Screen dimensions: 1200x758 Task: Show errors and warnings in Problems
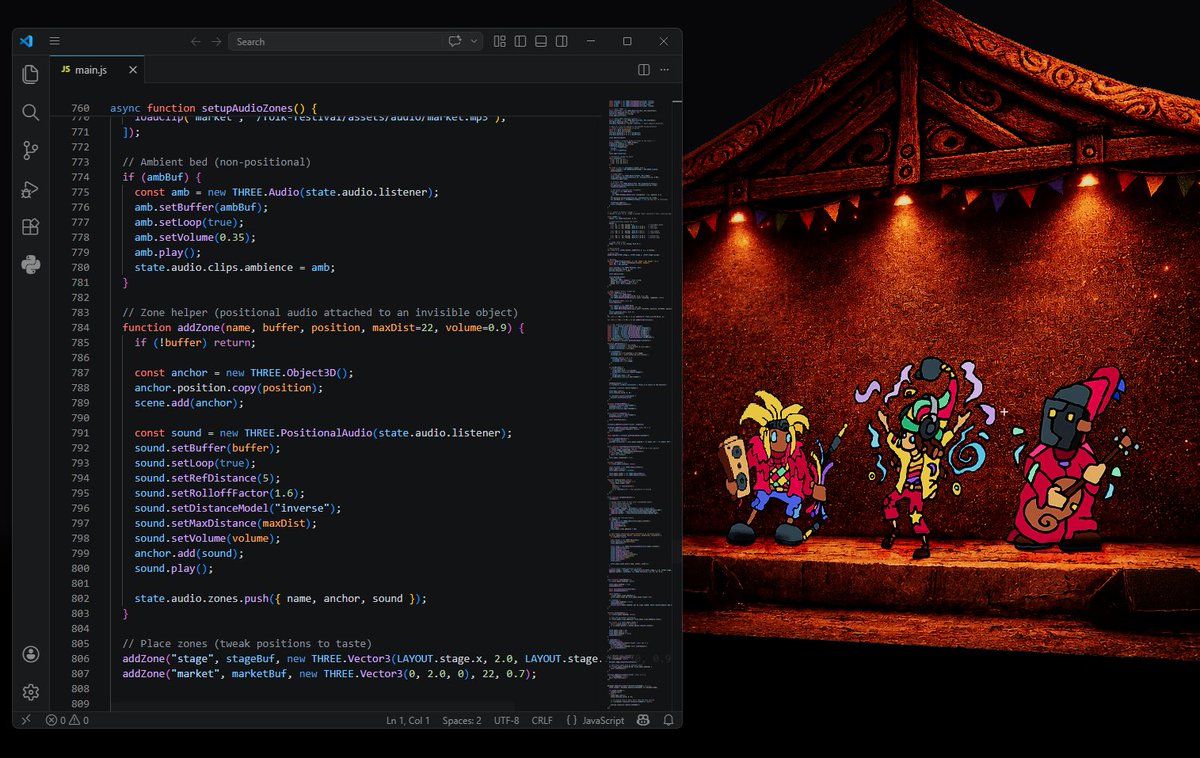tap(67, 720)
